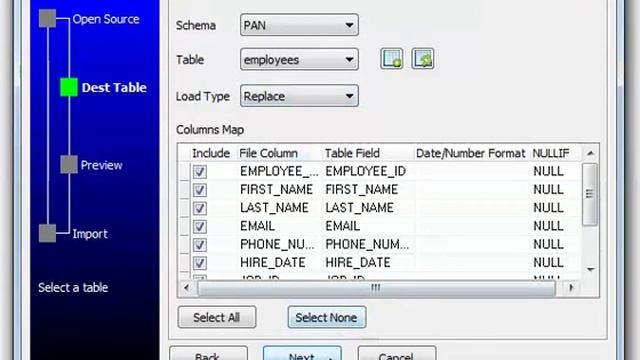
Task: Click the PHONE_NU... file column cell
Action: [x=278, y=245]
